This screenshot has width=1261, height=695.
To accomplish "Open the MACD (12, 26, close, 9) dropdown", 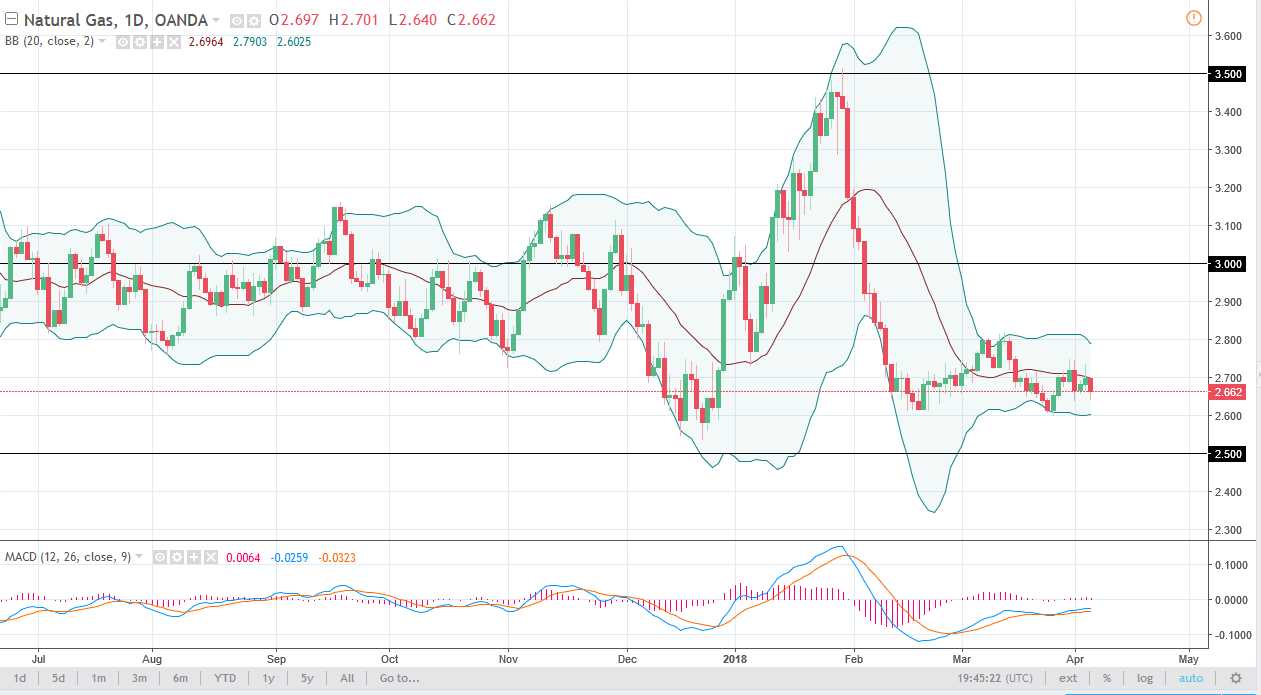I will (x=139, y=557).
